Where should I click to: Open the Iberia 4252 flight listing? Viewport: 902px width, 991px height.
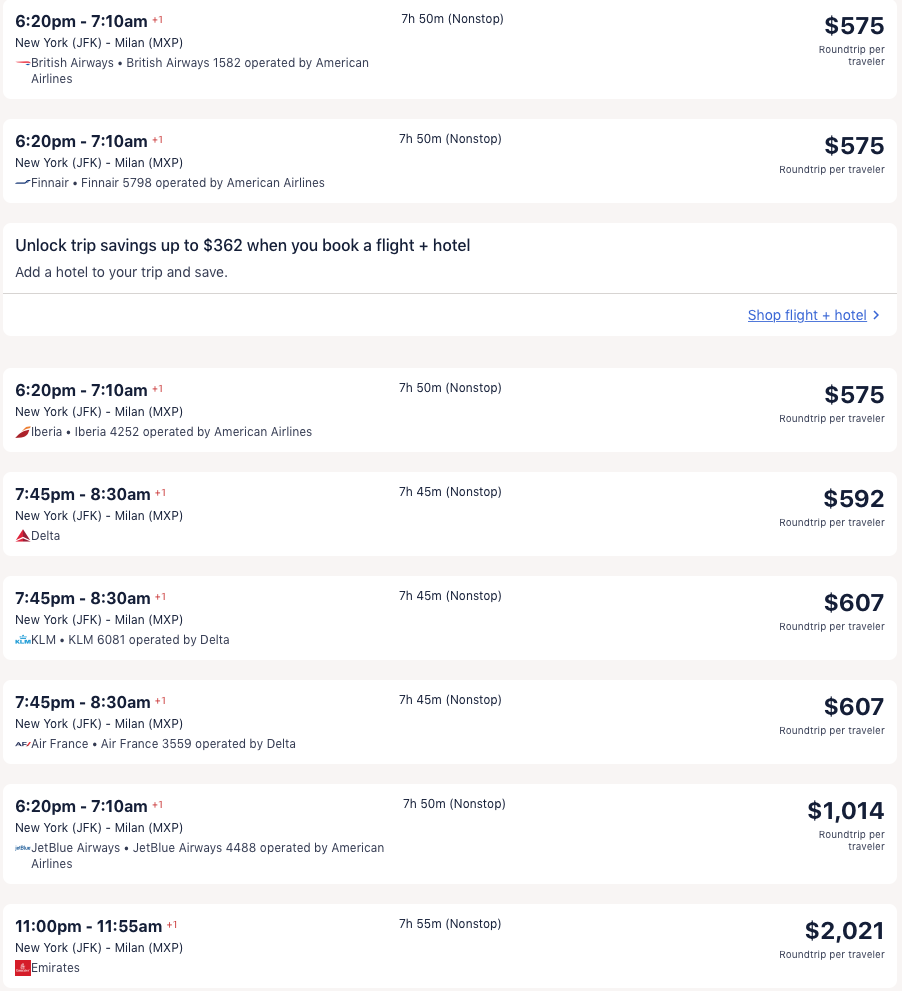tap(450, 410)
